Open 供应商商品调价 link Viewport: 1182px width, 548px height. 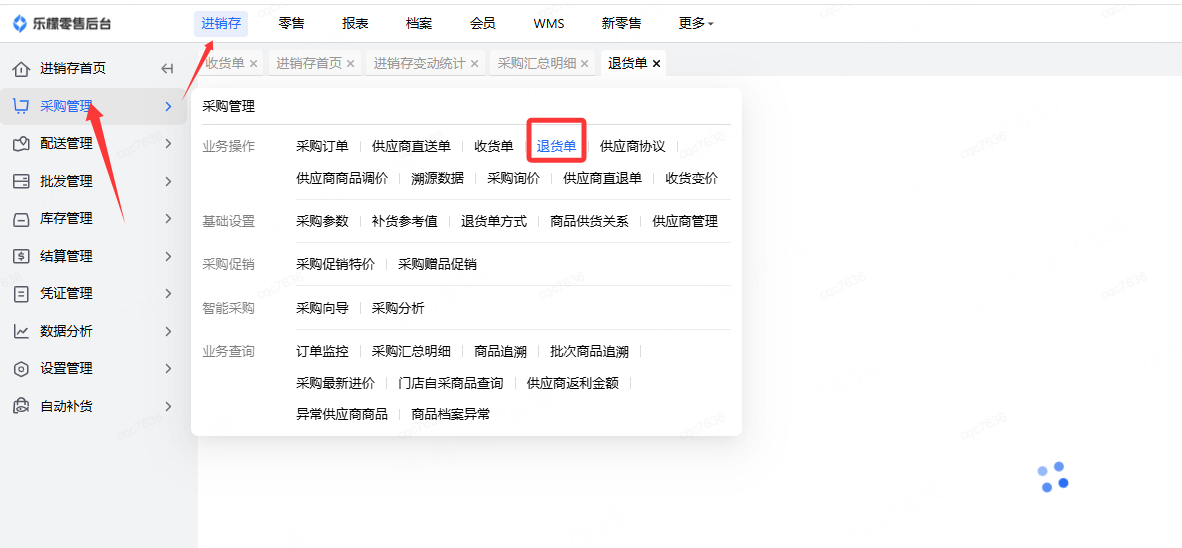[342, 179]
